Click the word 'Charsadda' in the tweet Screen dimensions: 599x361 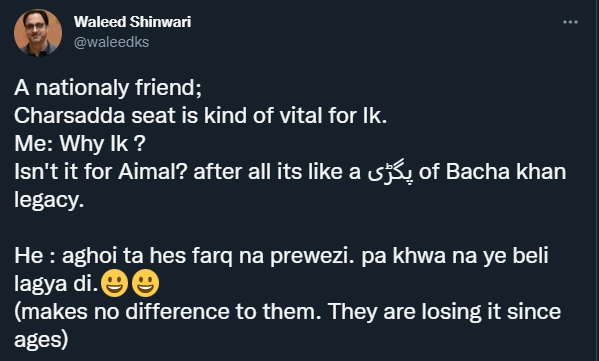(x=70, y=115)
